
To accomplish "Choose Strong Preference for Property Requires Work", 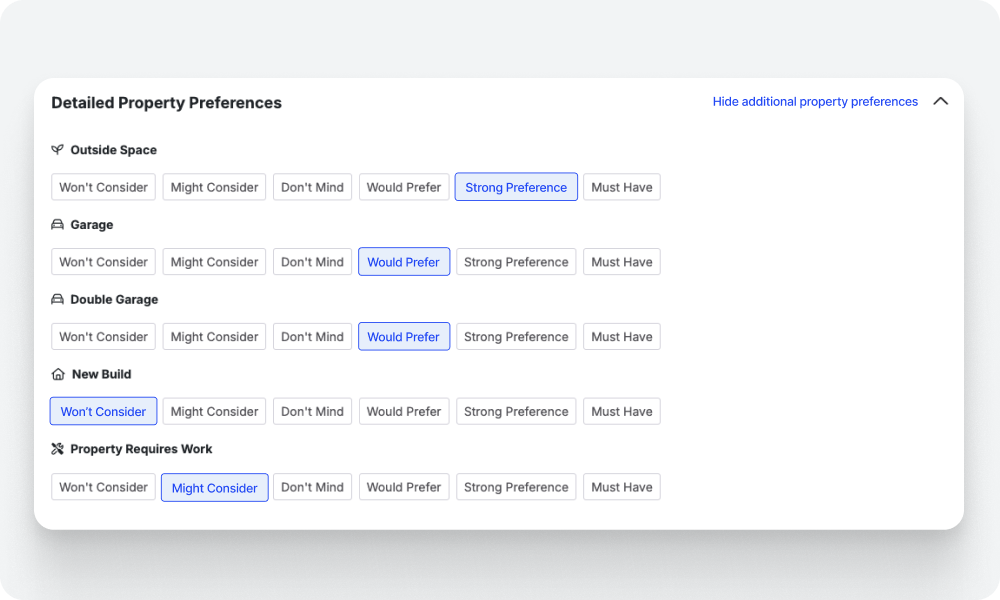I will (x=516, y=487).
